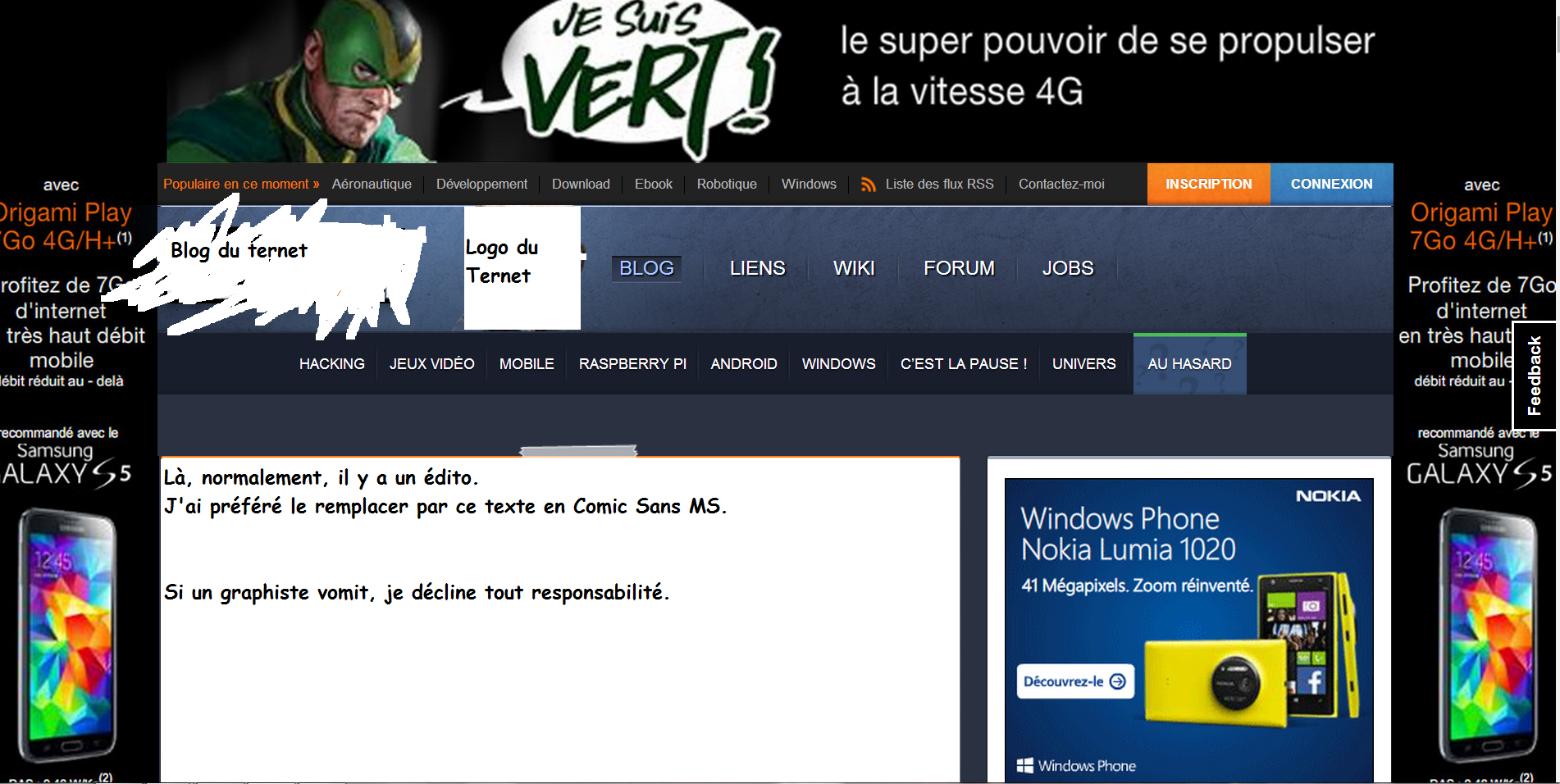Open the Feedback side tab
Screen dimensions: 1560x784
coord(1535,376)
